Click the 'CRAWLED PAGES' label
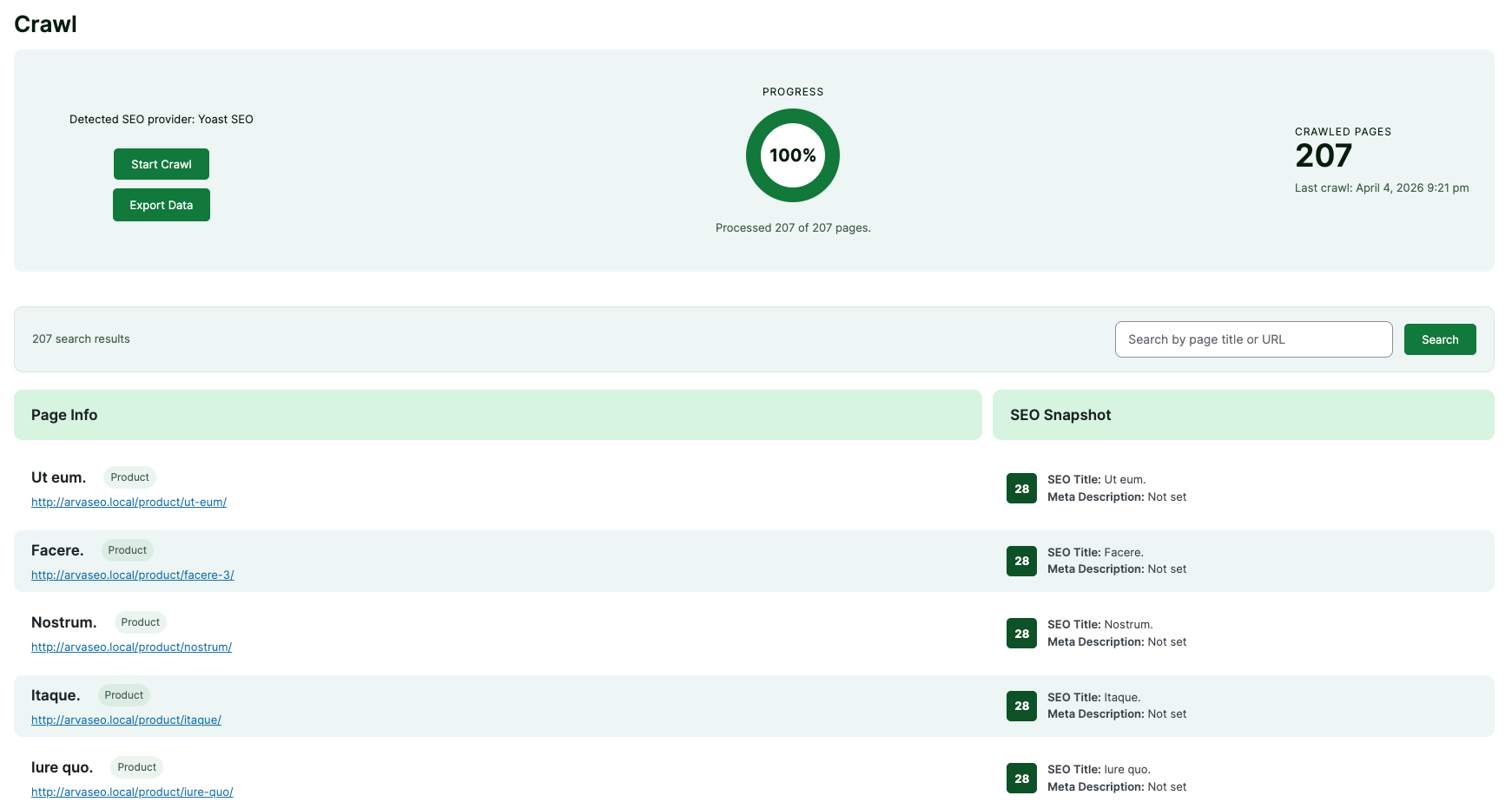The height and width of the screenshot is (802, 1512). coord(1343,132)
